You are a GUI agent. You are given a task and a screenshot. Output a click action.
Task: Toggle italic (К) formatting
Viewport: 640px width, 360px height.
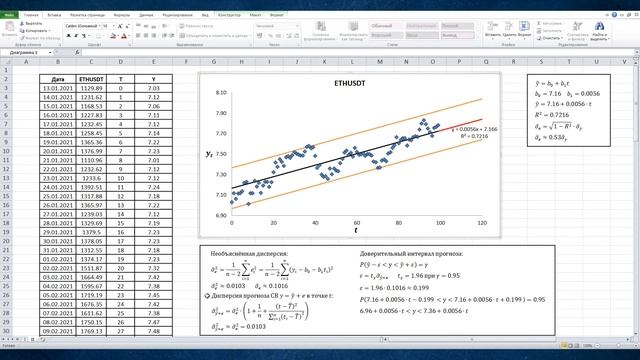coord(76,36)
